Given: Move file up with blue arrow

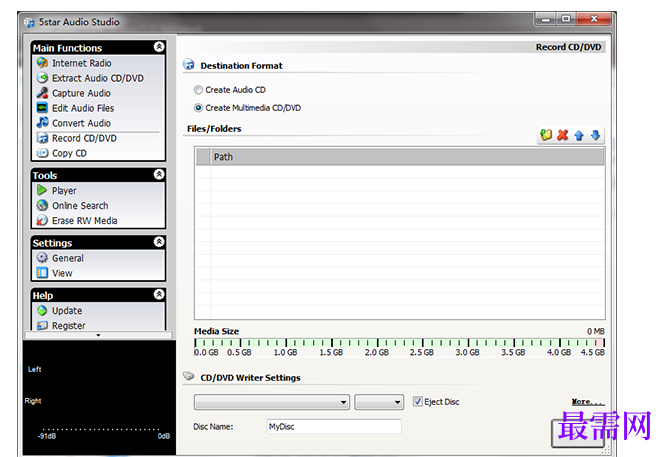Looking at the screenshot, I should [579, 135].
